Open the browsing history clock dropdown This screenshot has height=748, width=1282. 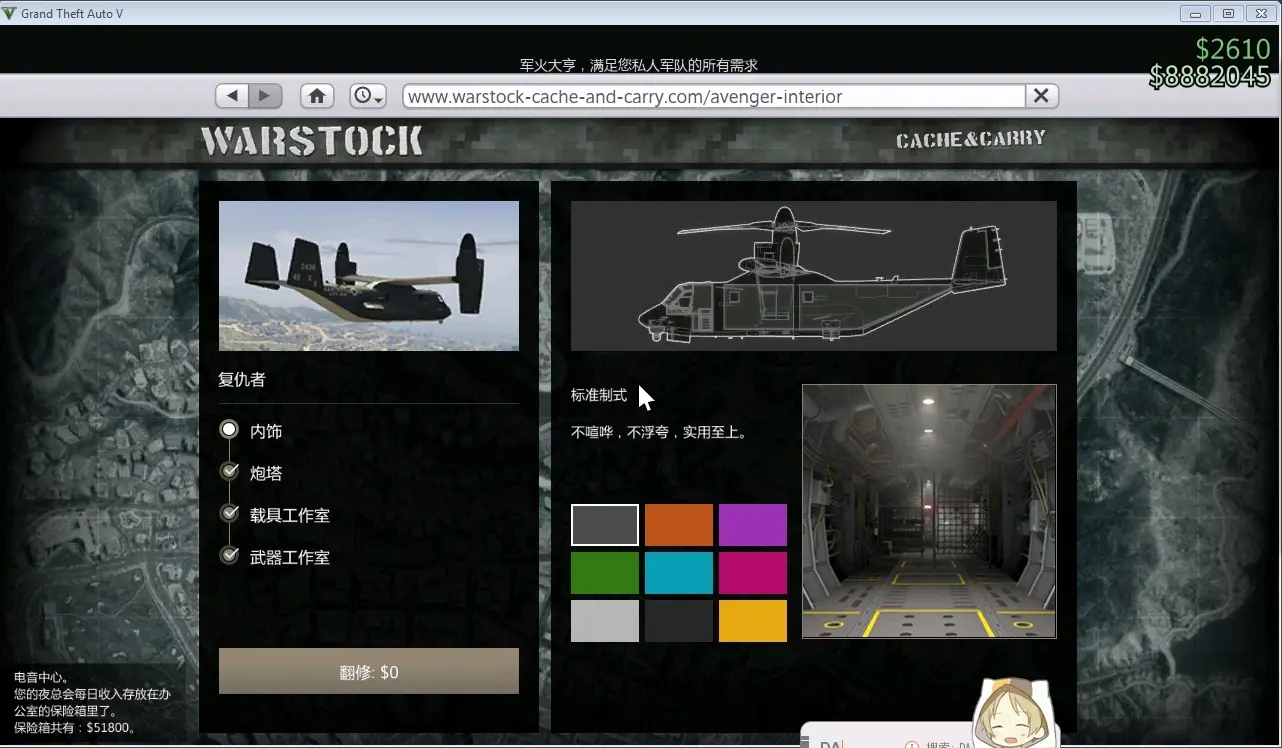(x=368, y=96)
